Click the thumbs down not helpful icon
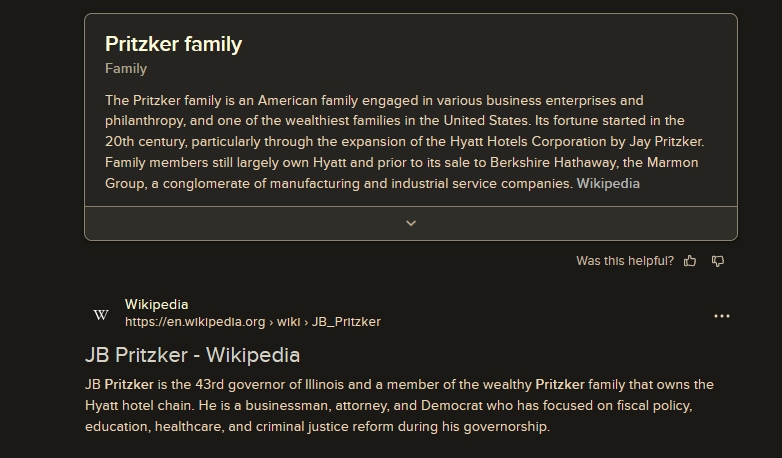This screenshot has width=782, height=458. [x=718, y=261]
